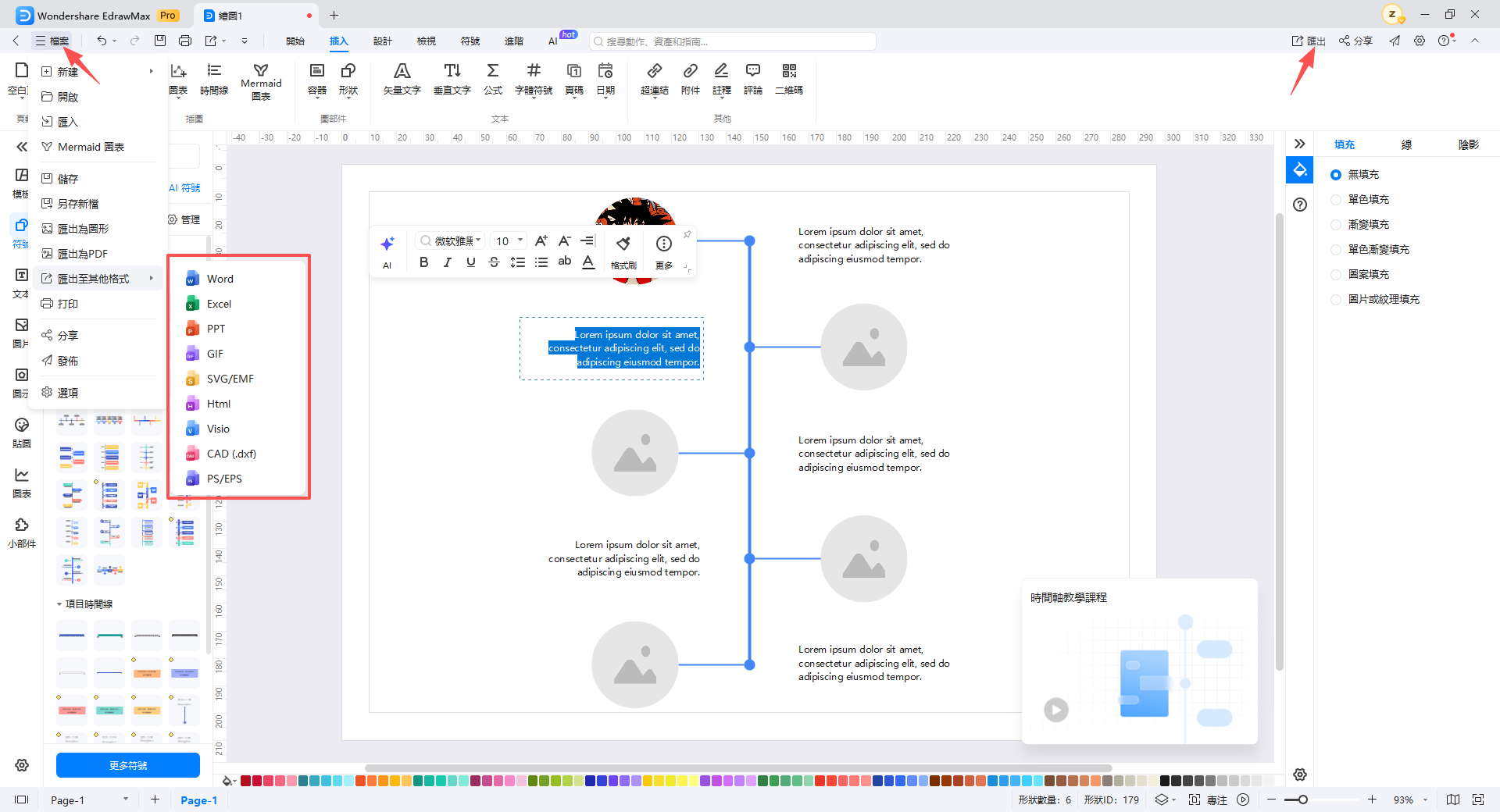Switch to the 設計 ribbon tab
Image resolution: width=1500 pixels, height=812 pixels.
pos(383,41)
